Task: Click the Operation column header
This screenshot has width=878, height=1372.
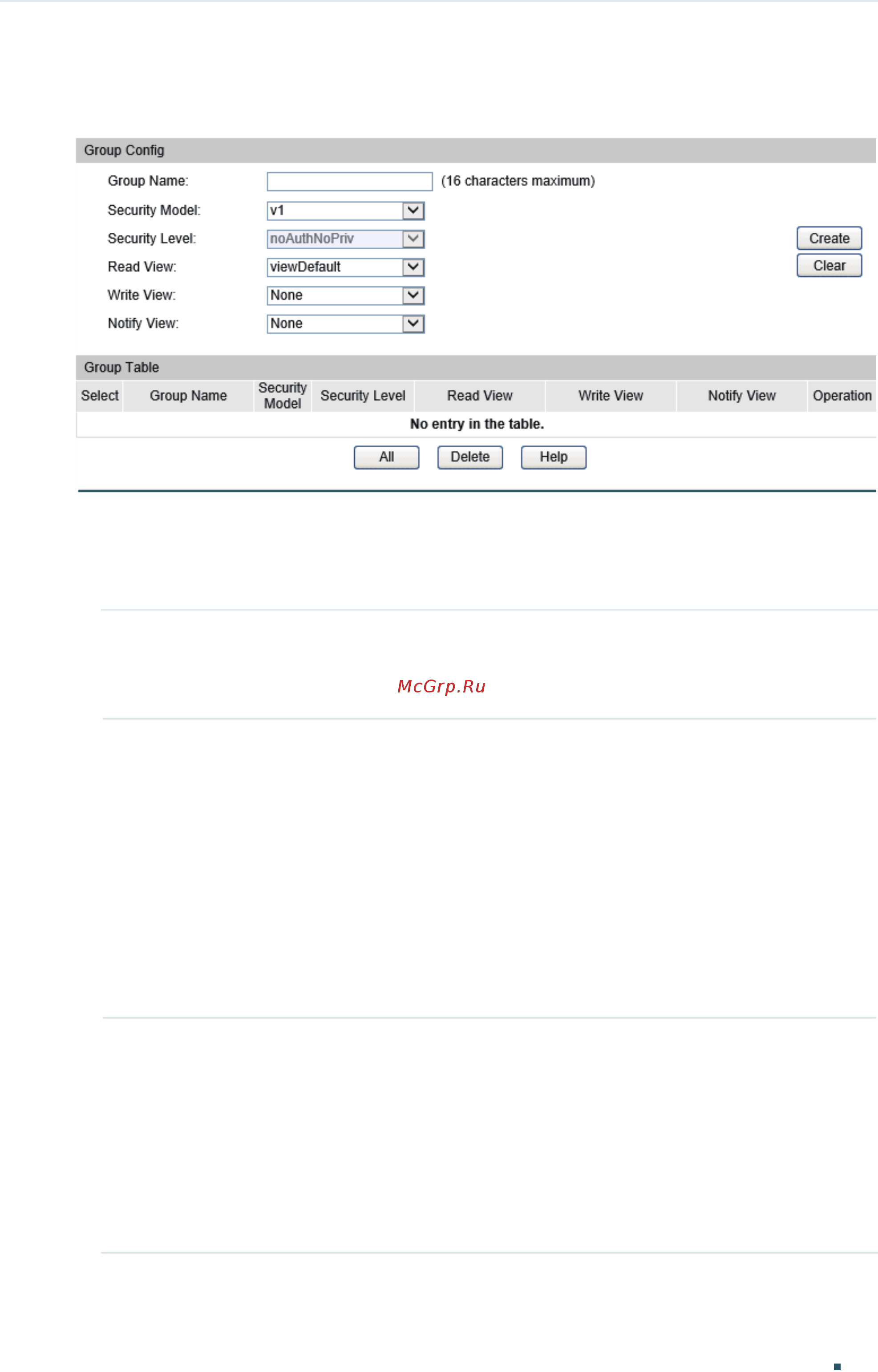Action: 842,396
